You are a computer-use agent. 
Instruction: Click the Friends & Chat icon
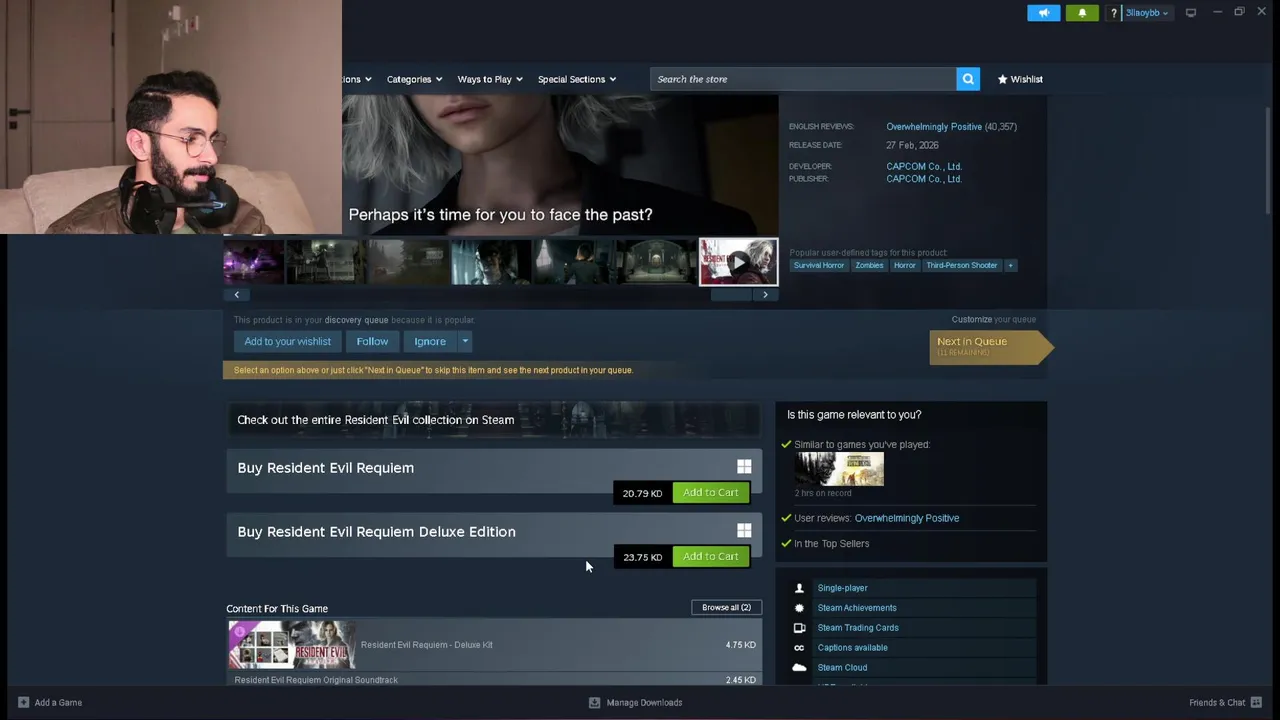click(1256, 702)
